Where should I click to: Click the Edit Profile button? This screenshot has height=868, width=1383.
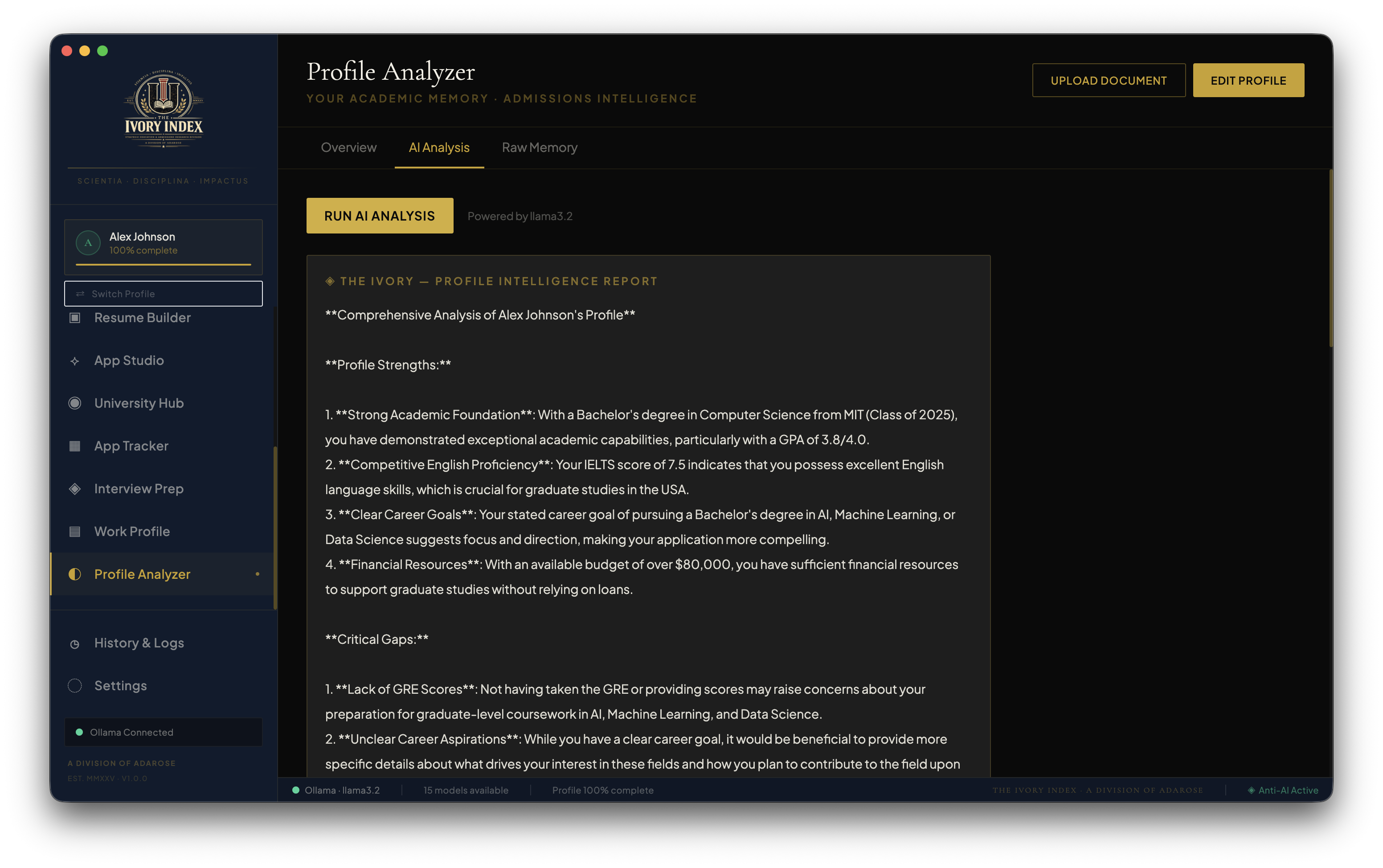click(1248, 80)
